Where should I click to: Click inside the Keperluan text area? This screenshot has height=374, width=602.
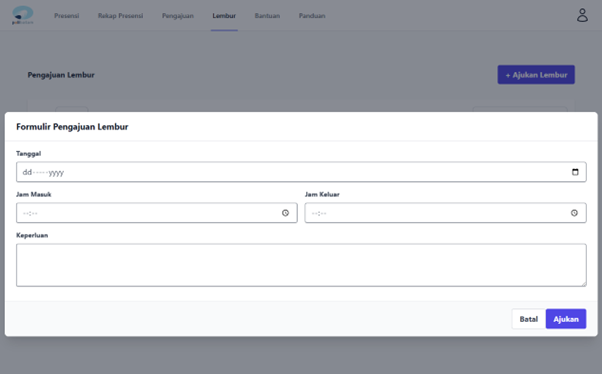coord(301,265)
